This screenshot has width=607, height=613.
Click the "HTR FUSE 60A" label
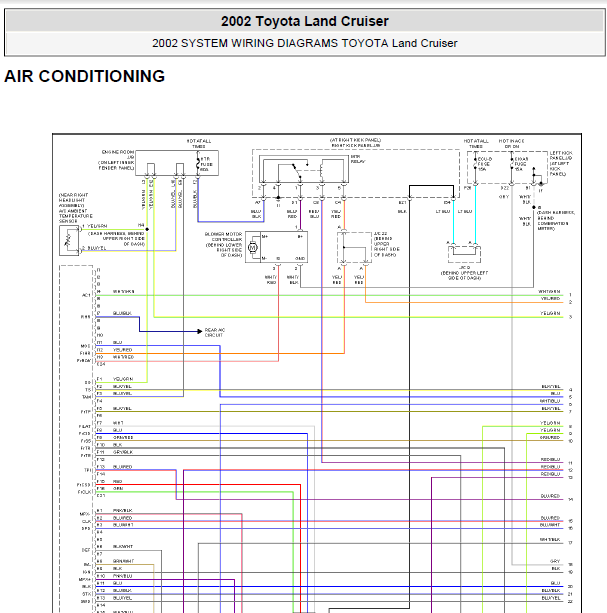coord(206,165)
